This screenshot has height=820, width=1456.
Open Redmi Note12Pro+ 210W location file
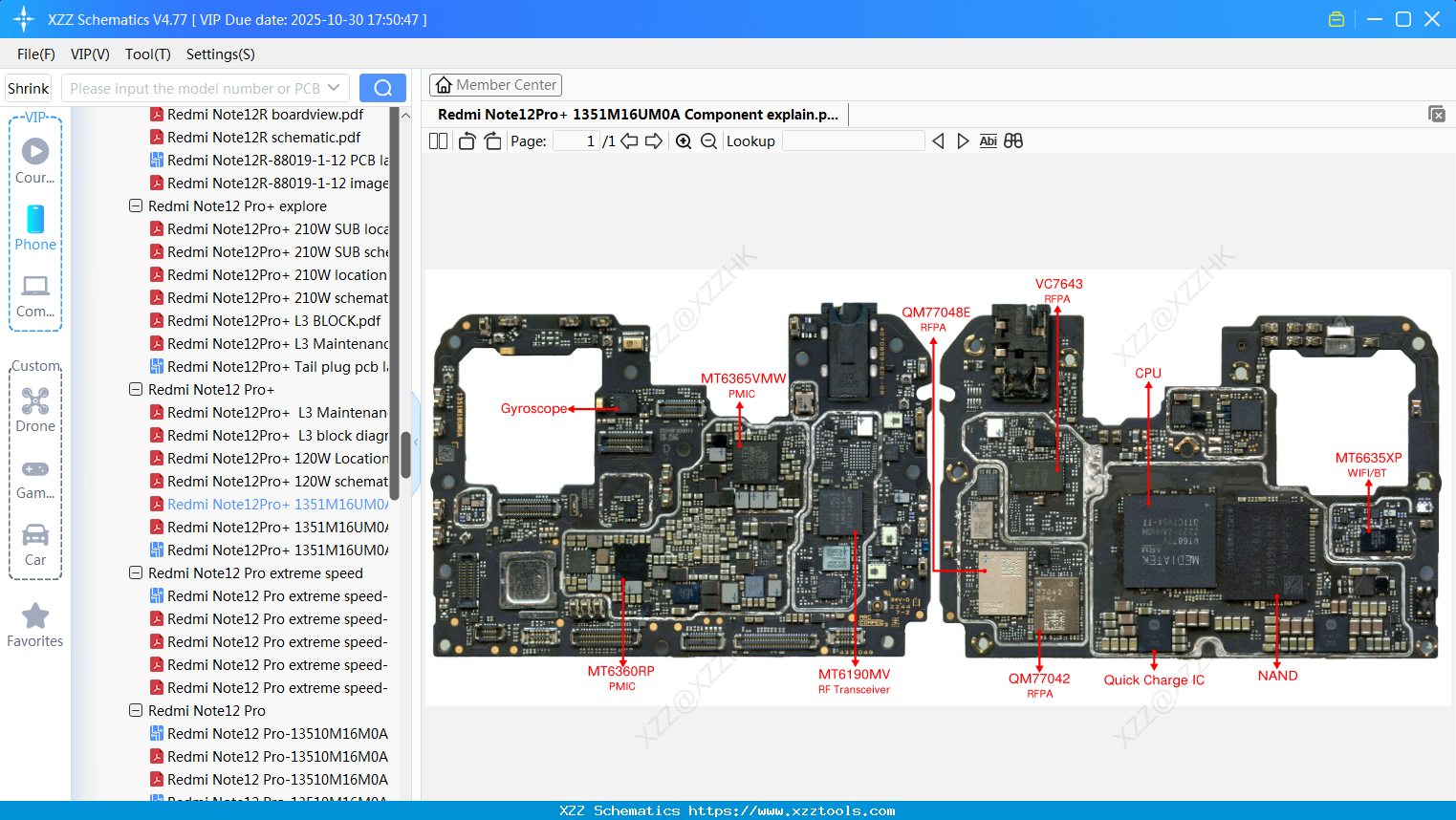pos(269,274)
